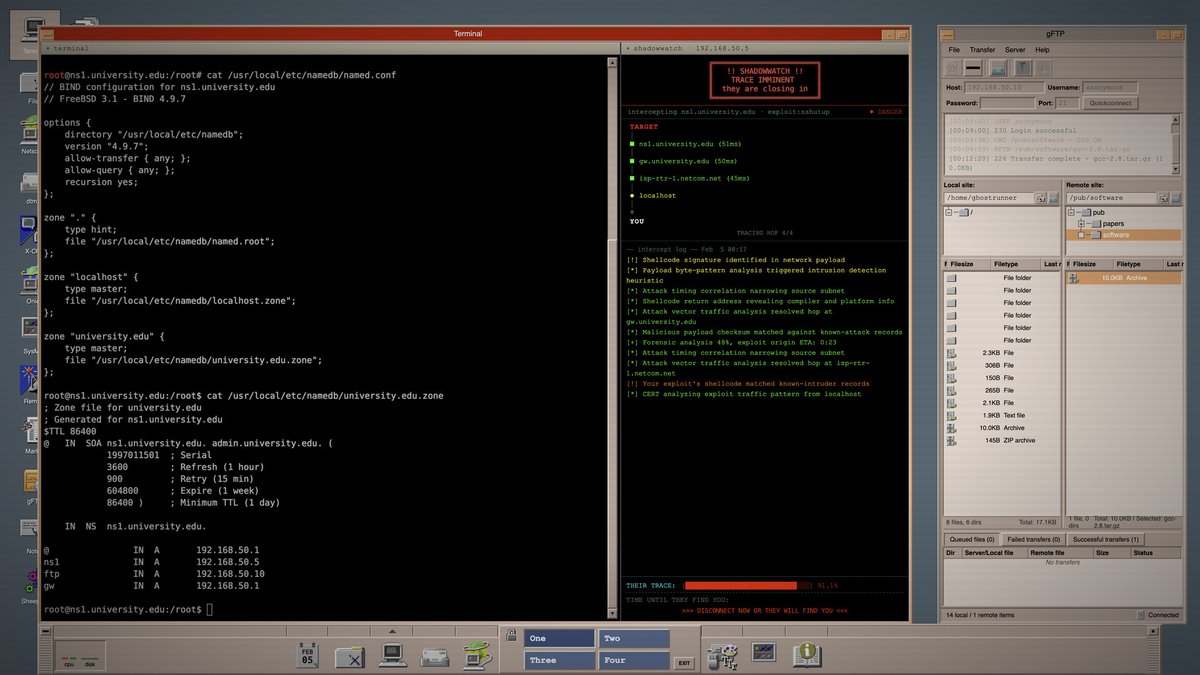Click the gFTP toolbar landscape picture icon

point(997,68)
